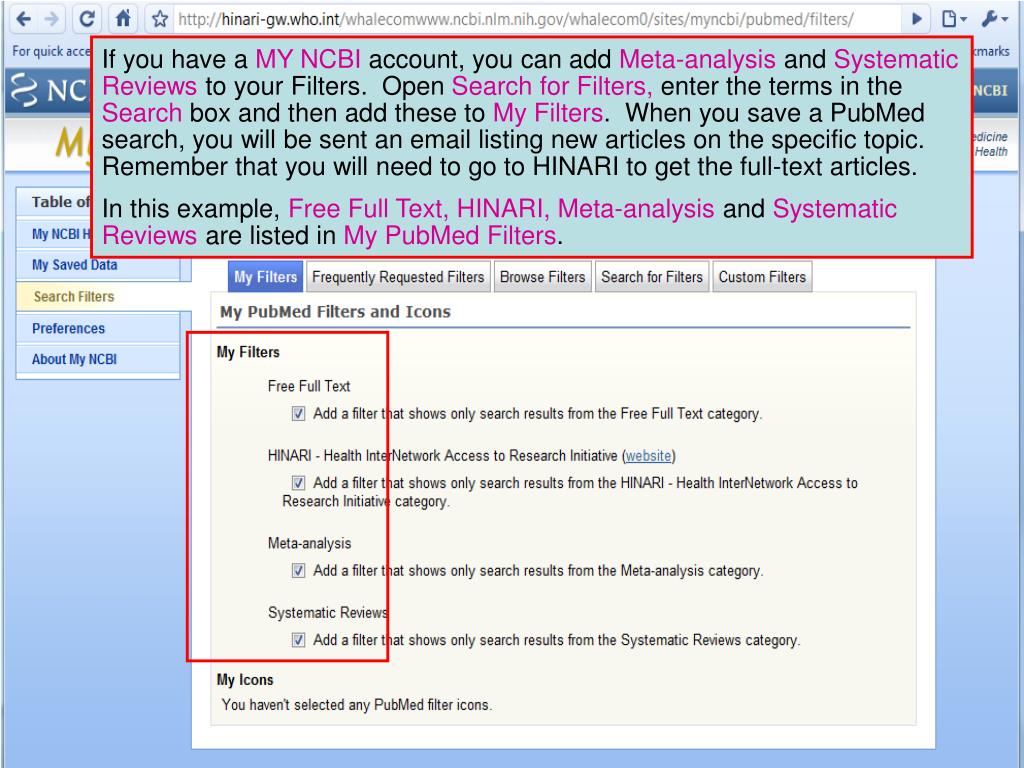Toggle the HINARI filter checkbox
This screenshot has width=1024, height=768.
tap(298, 483)
